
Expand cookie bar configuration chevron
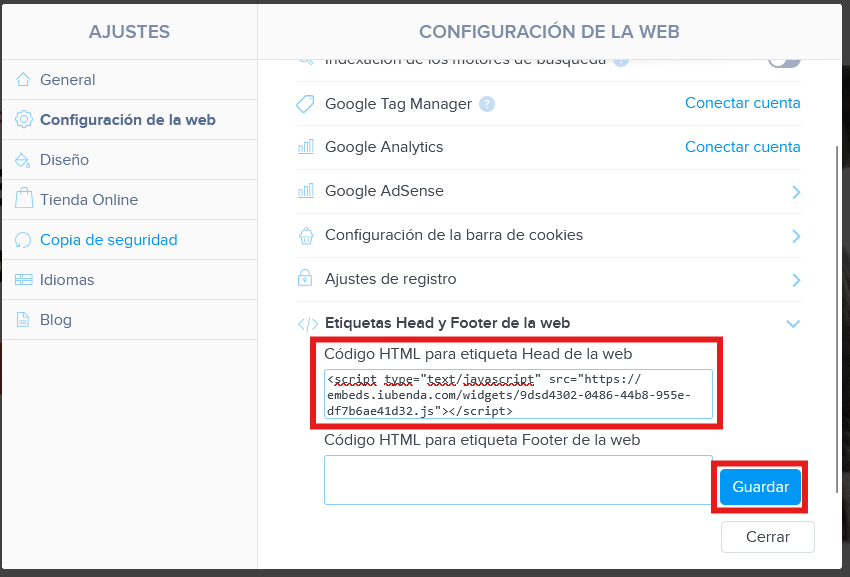[x=796, y=236]
